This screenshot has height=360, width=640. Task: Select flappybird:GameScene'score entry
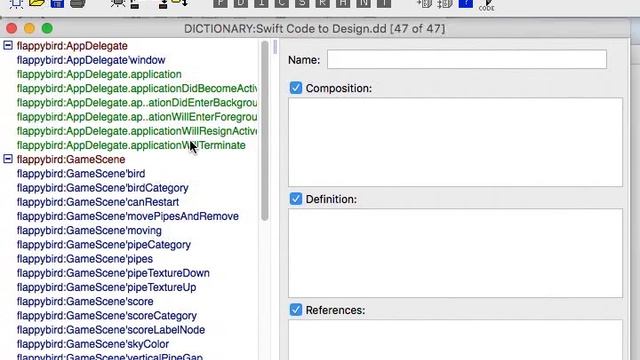pyautogui.click(x=85, y=302)
